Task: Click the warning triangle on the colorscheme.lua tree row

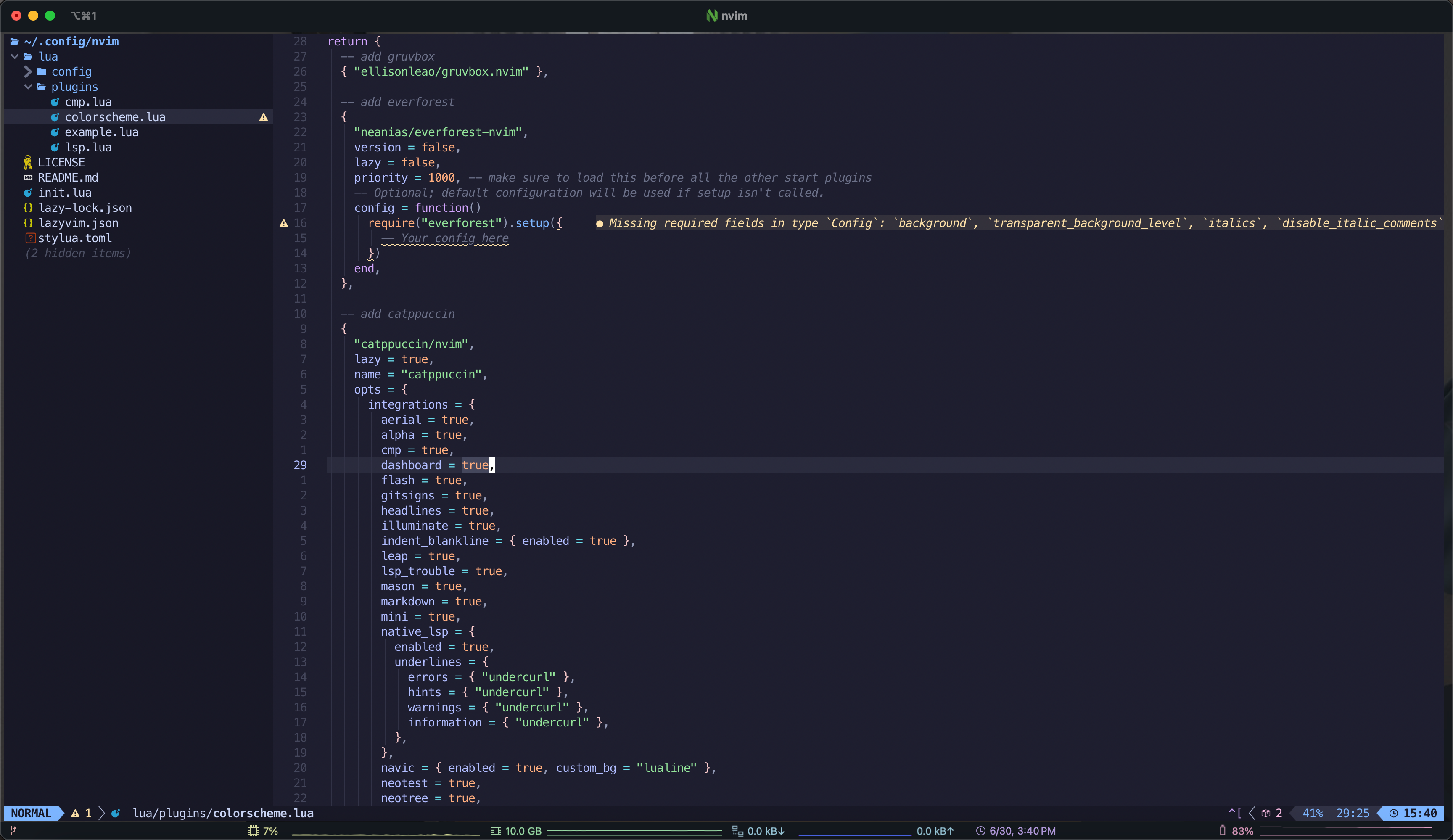Action: [x=264, y=117]
